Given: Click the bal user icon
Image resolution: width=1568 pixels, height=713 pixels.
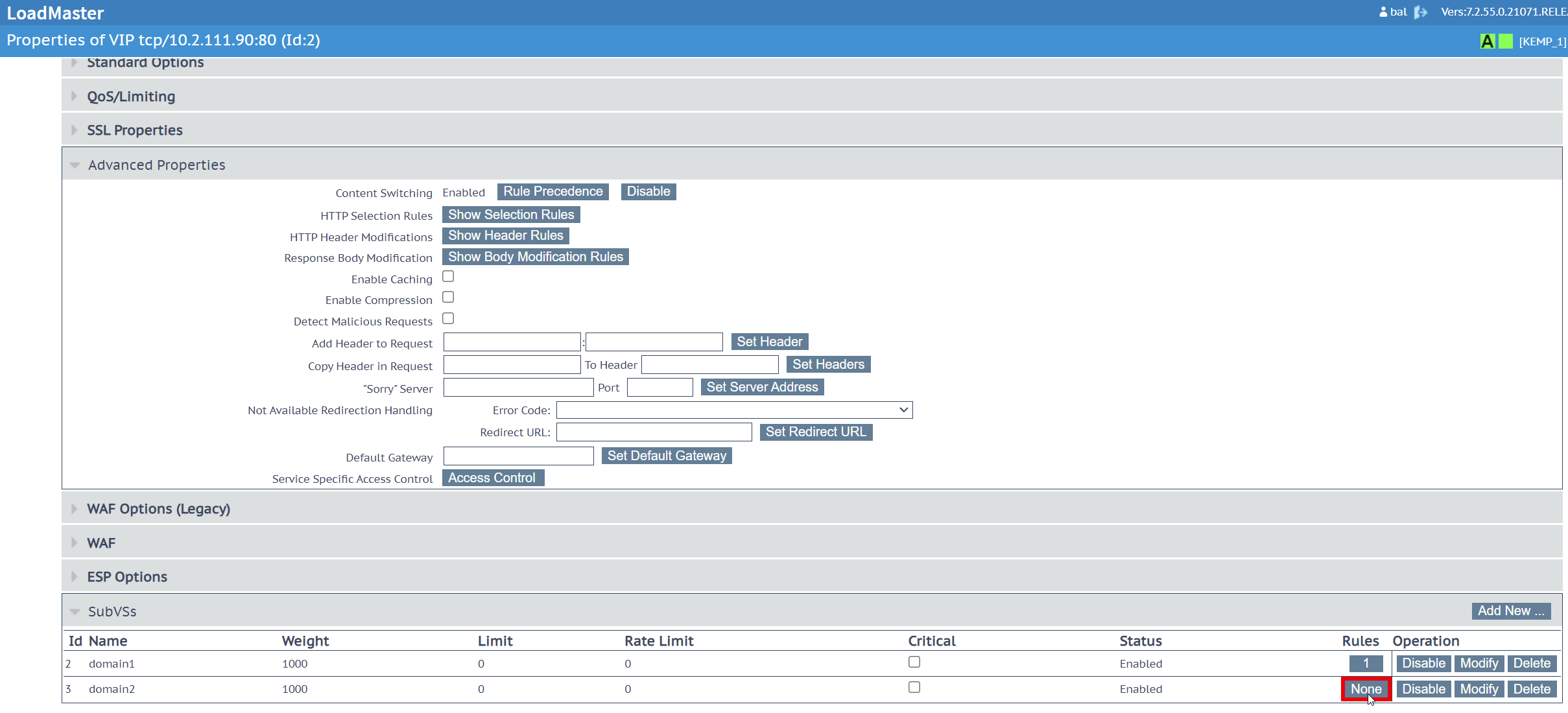Looking at the screenshot, I should (x=1383, y=12).
